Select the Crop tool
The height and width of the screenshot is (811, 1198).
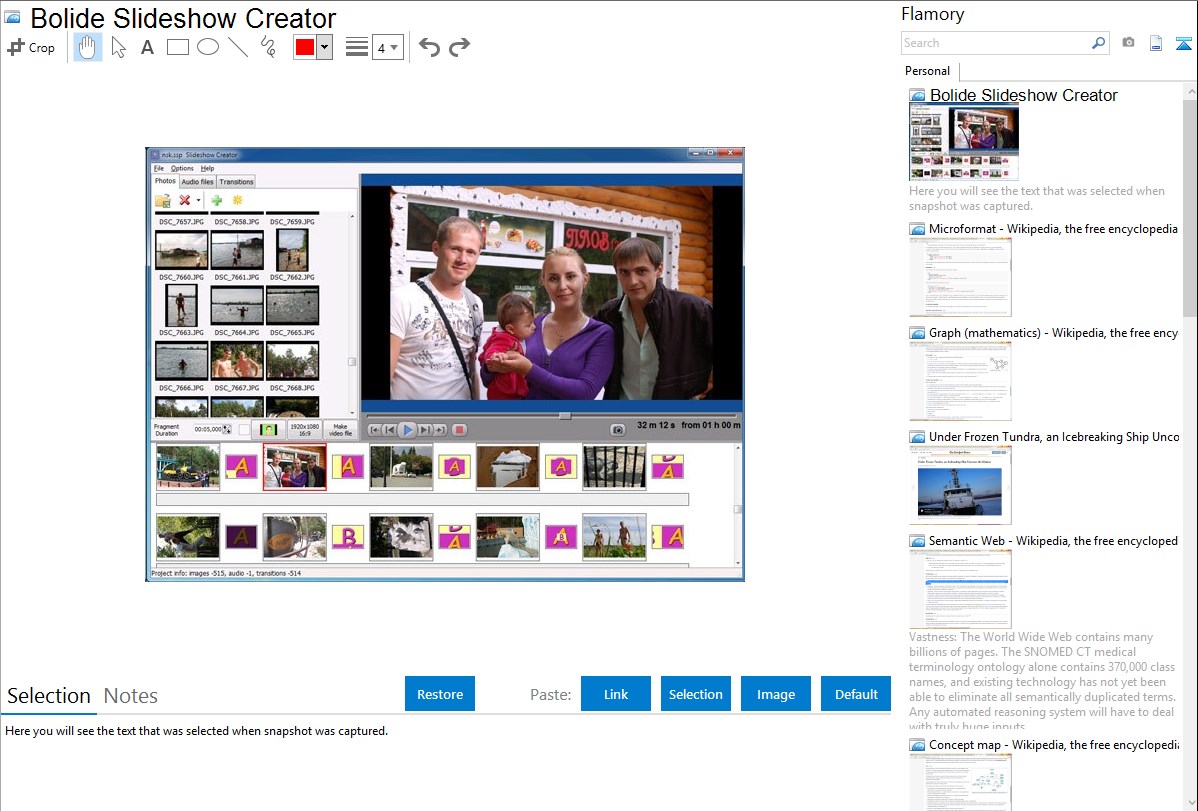(31, 47)
